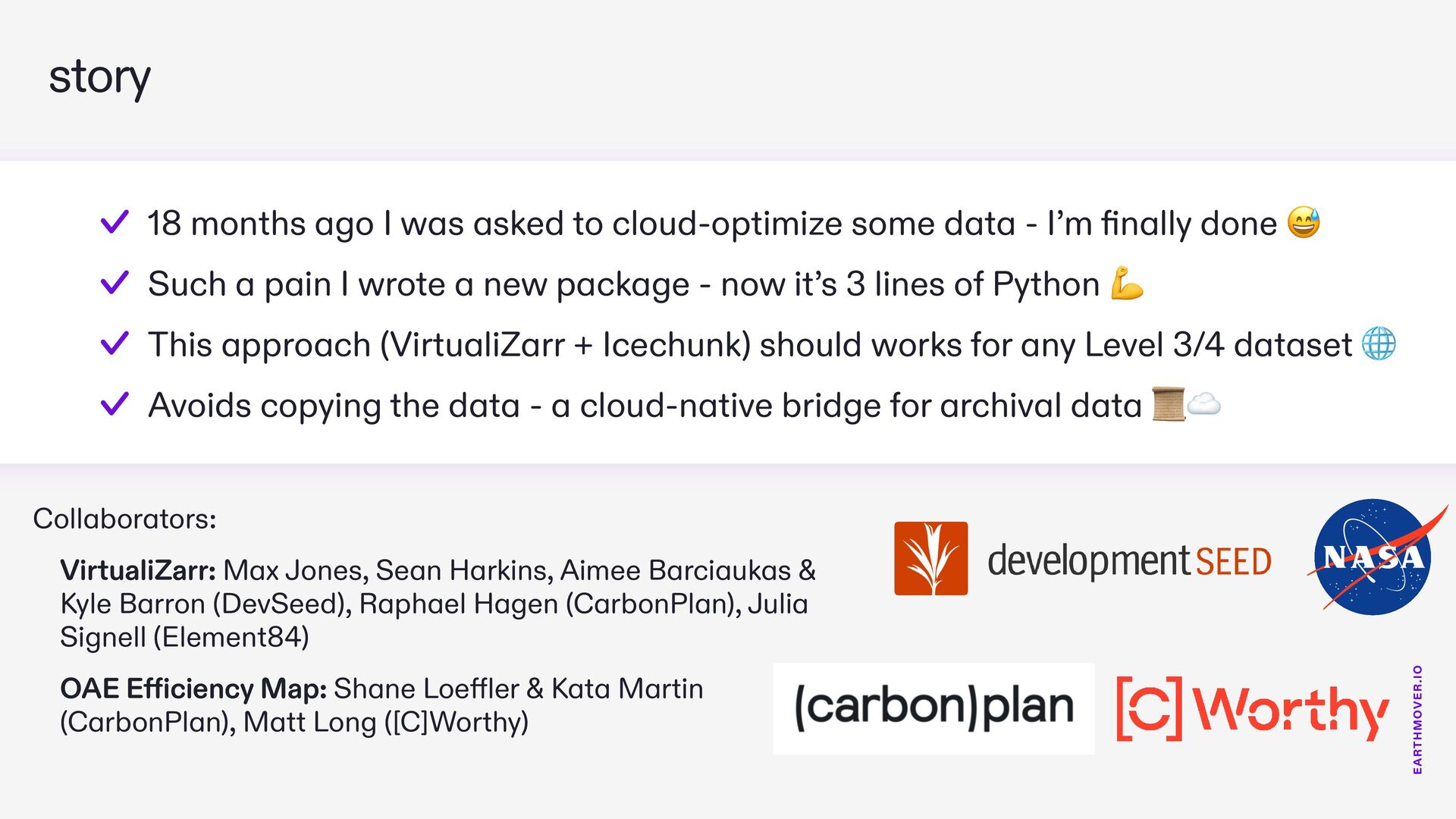Click the 'Collaborators:' heading
The height and width of the screenshot is (819, 1456).
coord(124,519)
